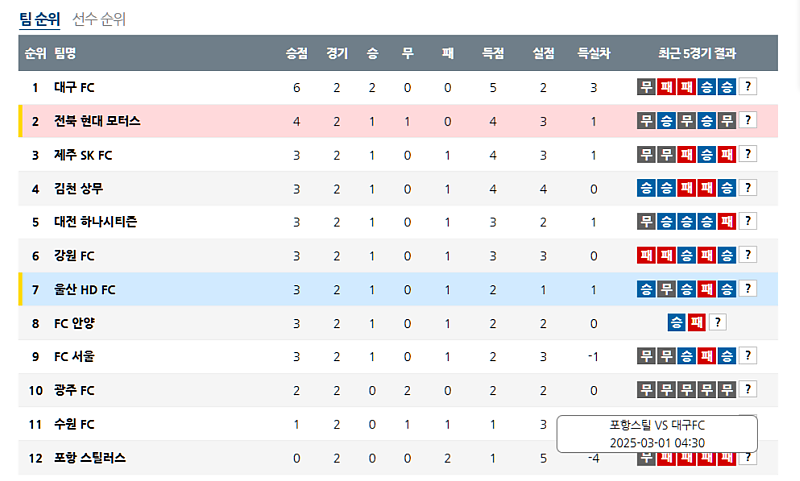The image size is (800, 481).
Task: Click the 득실차 column header
Action: pos(593,53)
